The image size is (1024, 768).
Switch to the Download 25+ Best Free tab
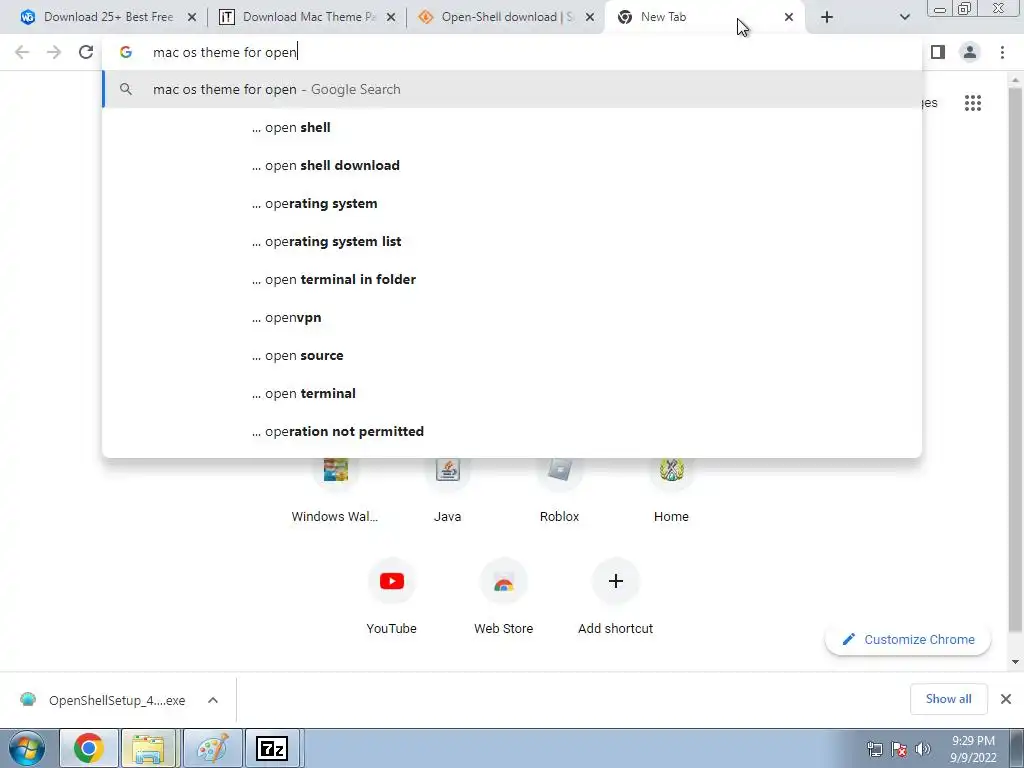coord(108,17)
